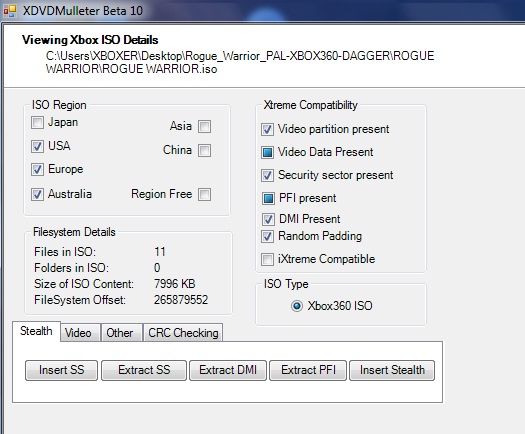Viewport: 525px width, 434px height.
Task: Click the 'Filesystem Details' group title
Action: coord(74,232)
